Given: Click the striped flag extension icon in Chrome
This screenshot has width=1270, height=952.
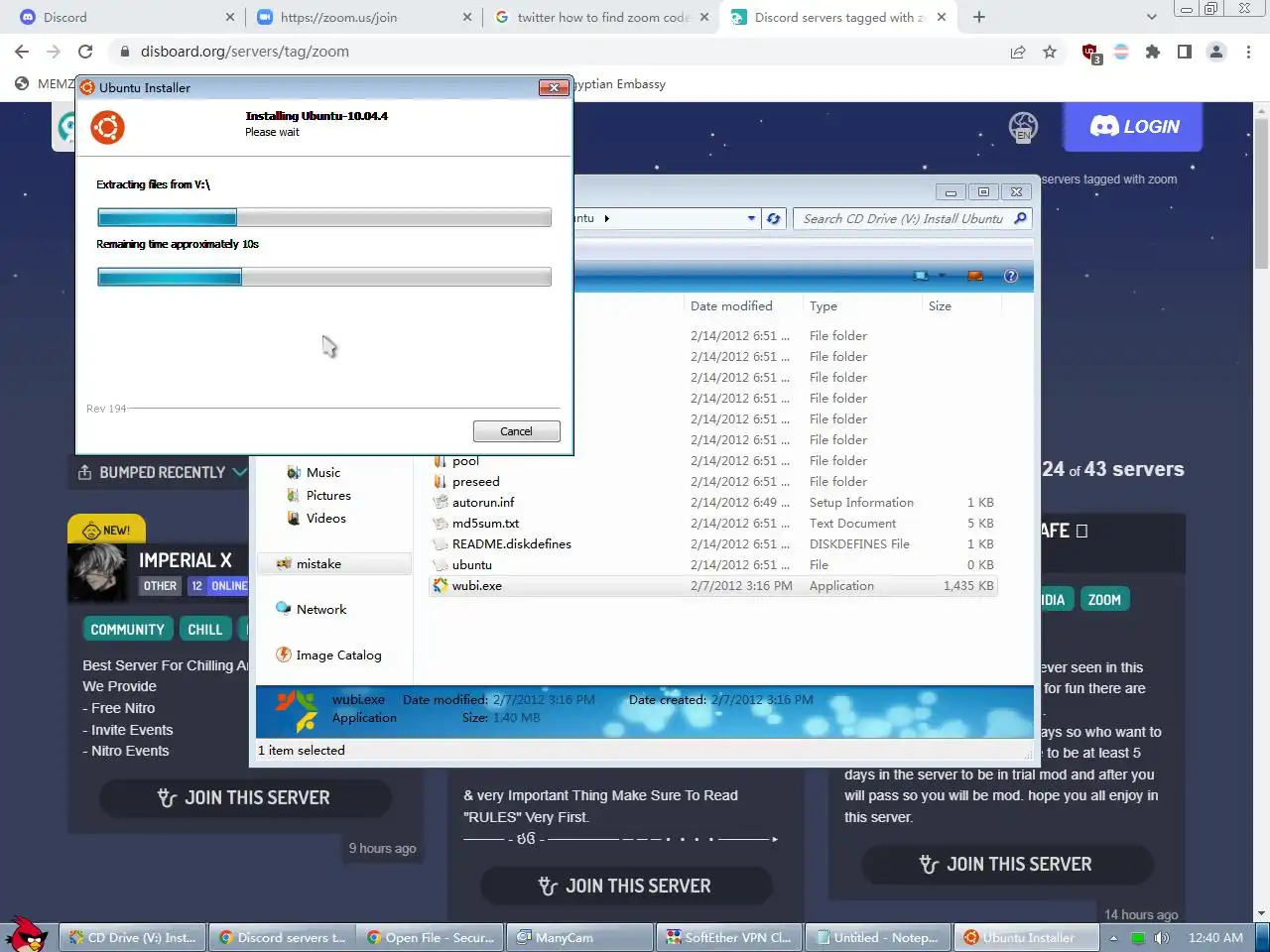Looking at the screenshot, I should pyautogui.click(x=1121, y=52).
